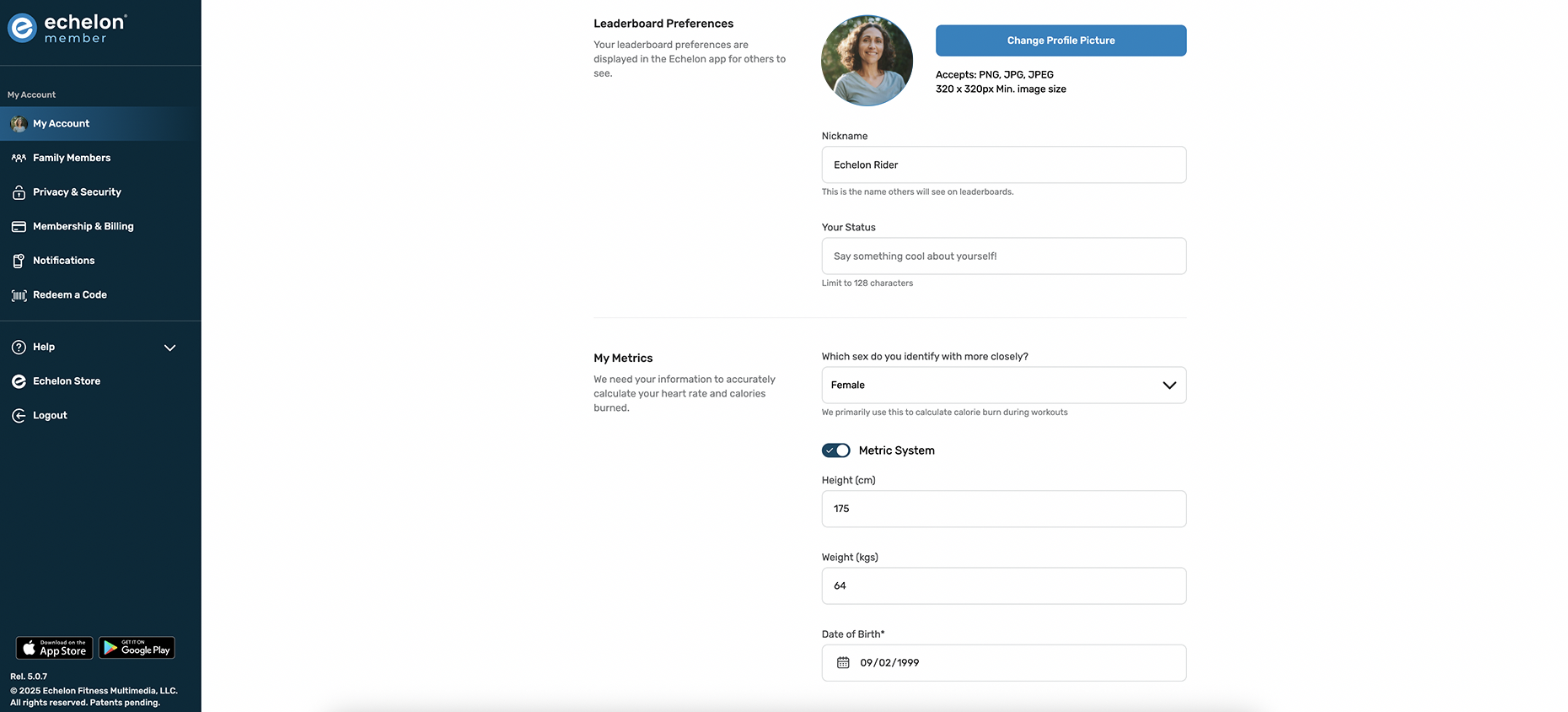The height and width of the screenshot is (712, 1568).
Task: Click the Limit to 128 characters hint
Action: 867,283
